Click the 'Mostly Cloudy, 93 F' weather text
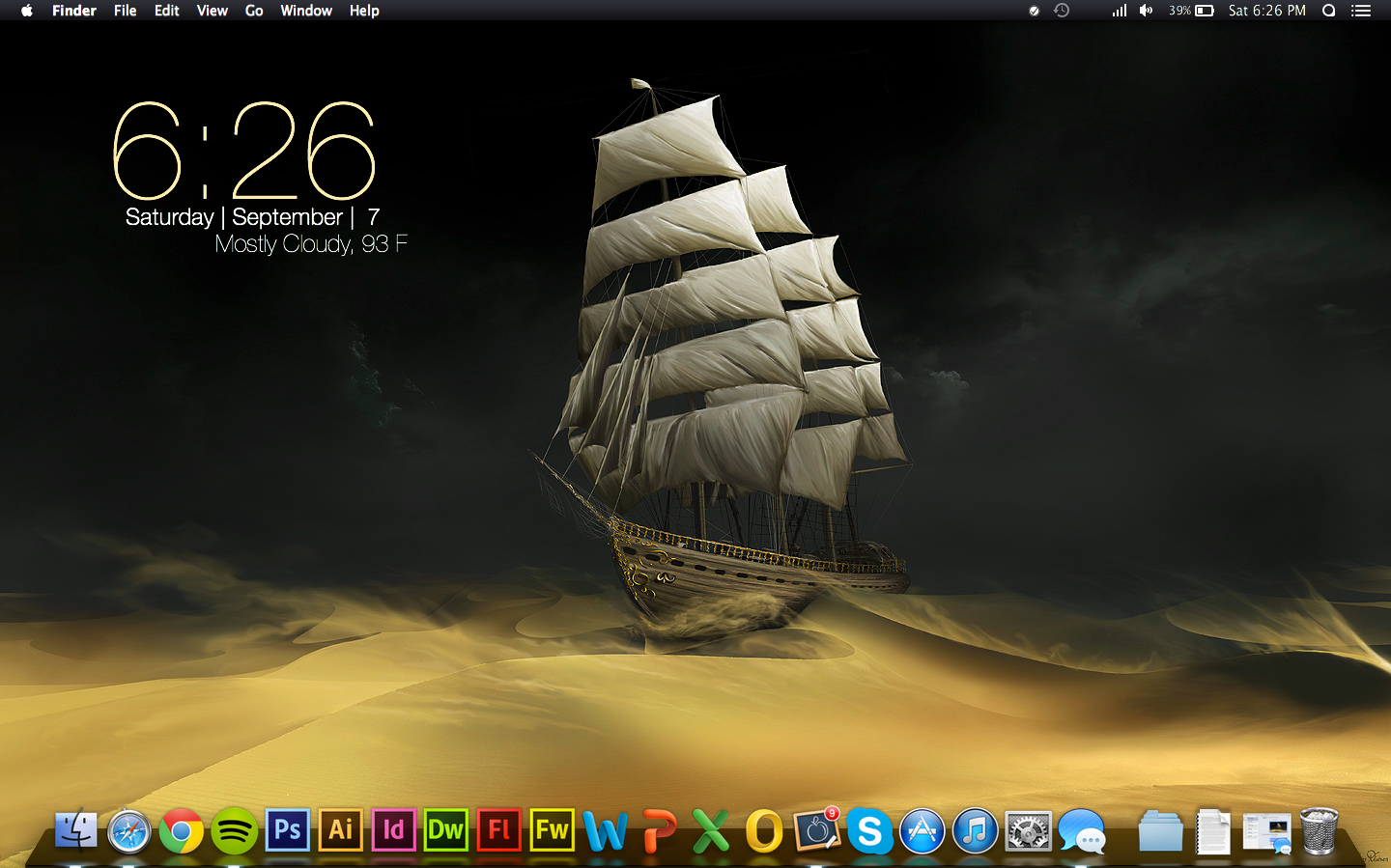The height and width of the screenshot is (868, 1391). (311, 244)
